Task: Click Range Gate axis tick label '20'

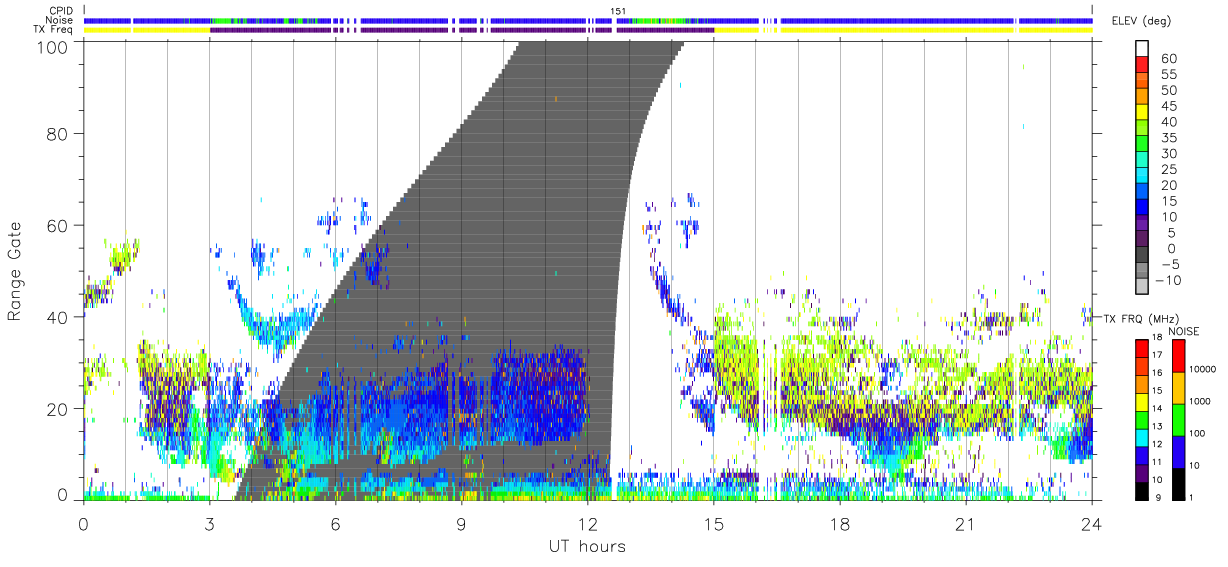Action: (x=58, y=409)
